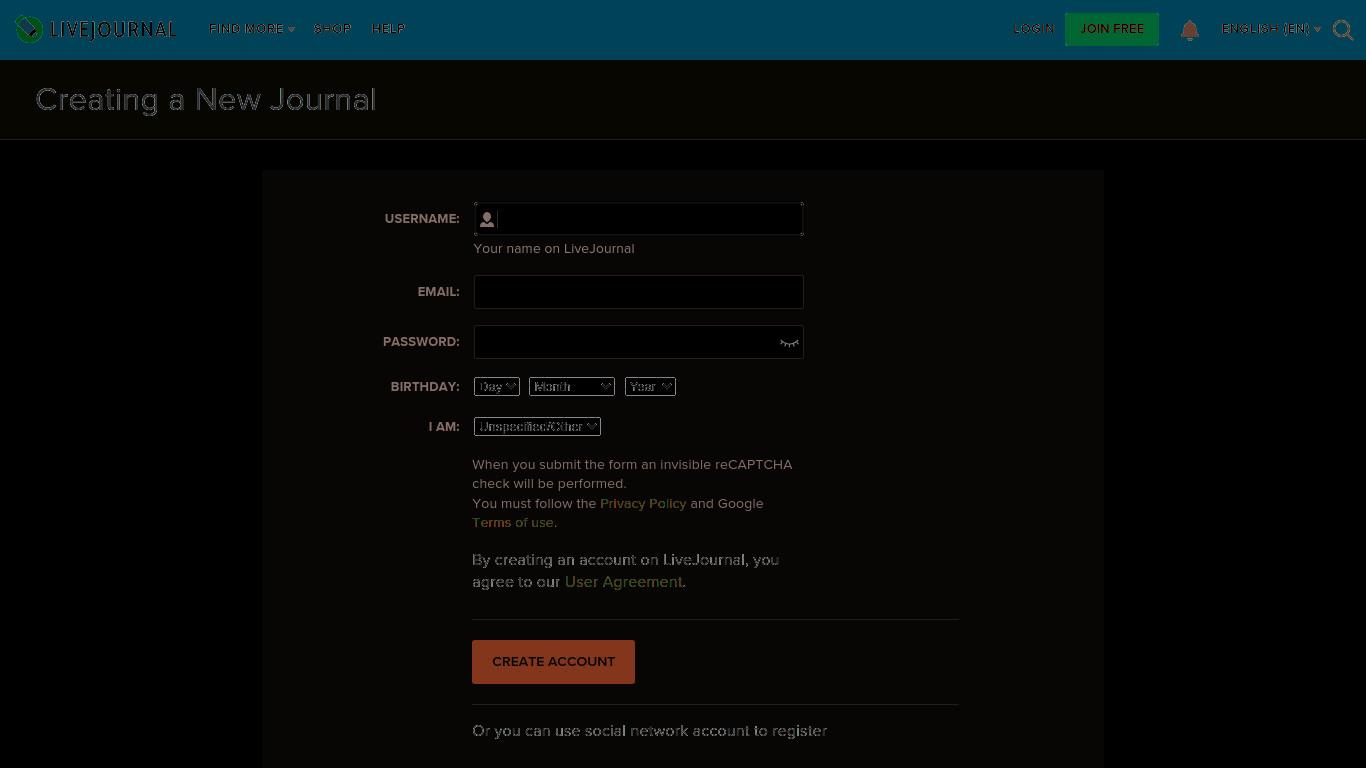This screenshot has width=1366, height=768.
Task: Click the LiveJournal wordmark text
Action: (x=113, y=30)
